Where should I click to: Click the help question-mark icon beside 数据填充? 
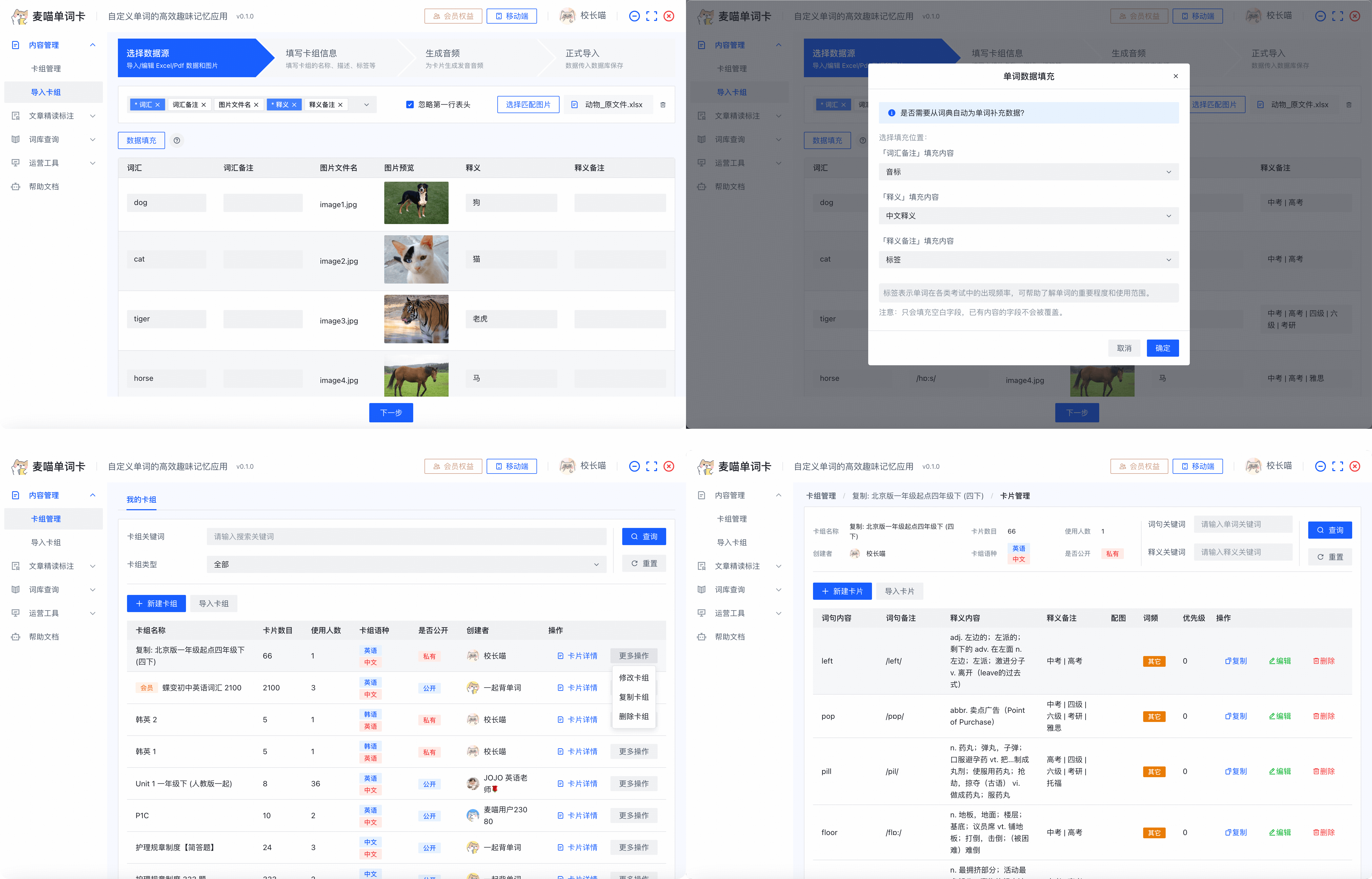tap(177, 140)
